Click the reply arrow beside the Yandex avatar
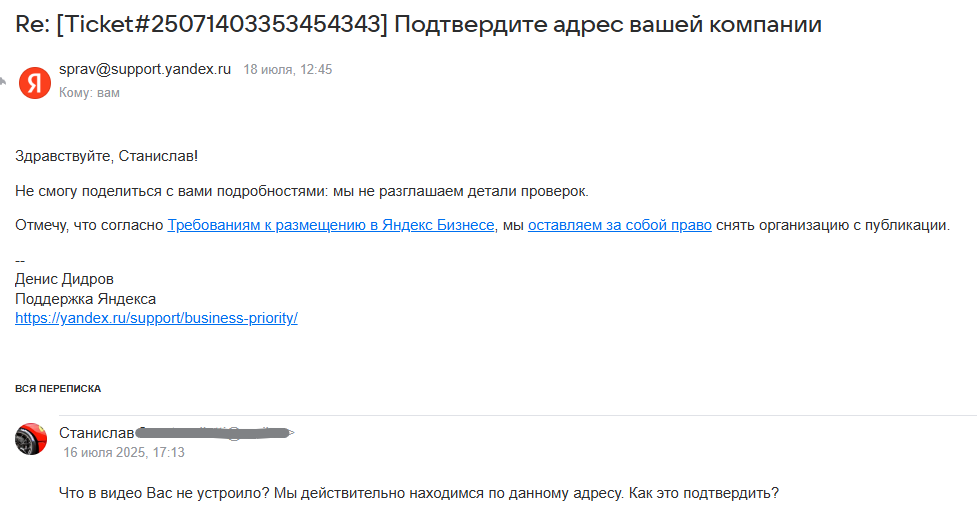977x512 pixels. (x=4, y=82)
